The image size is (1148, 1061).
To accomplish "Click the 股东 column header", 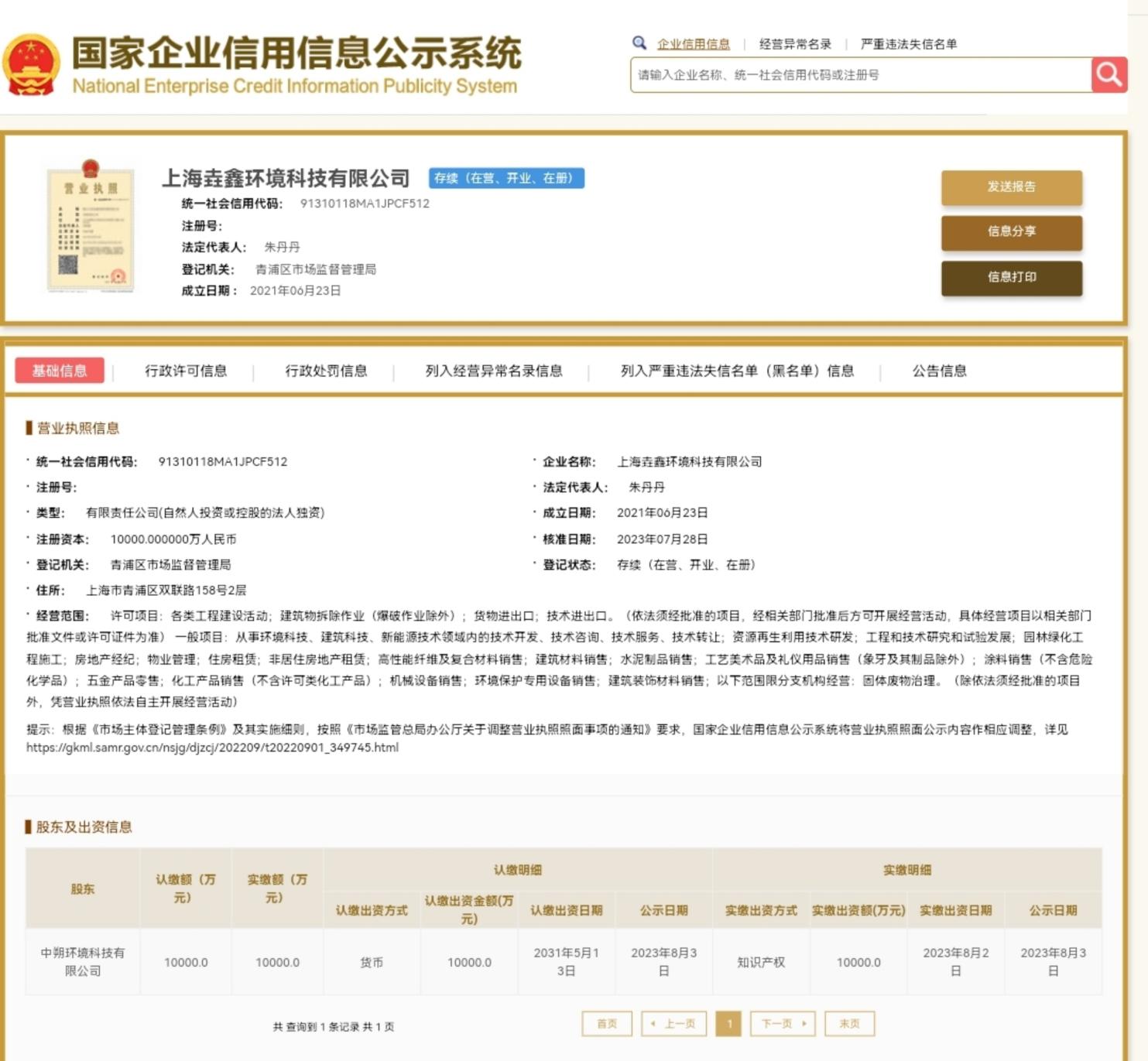I will click(83, 888).
